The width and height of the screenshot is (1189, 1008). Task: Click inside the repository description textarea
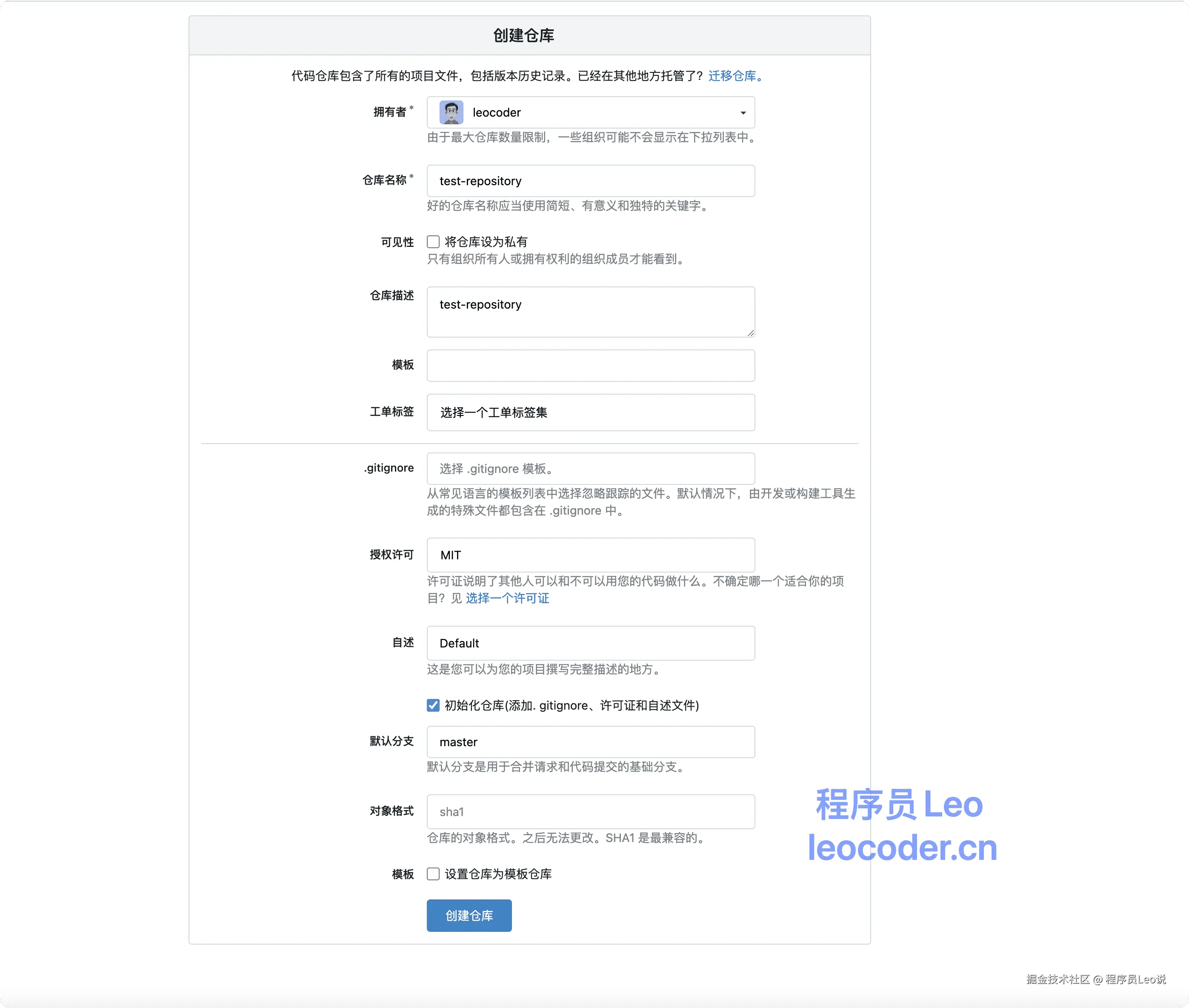pyautogui.click(x=590, y=312)
